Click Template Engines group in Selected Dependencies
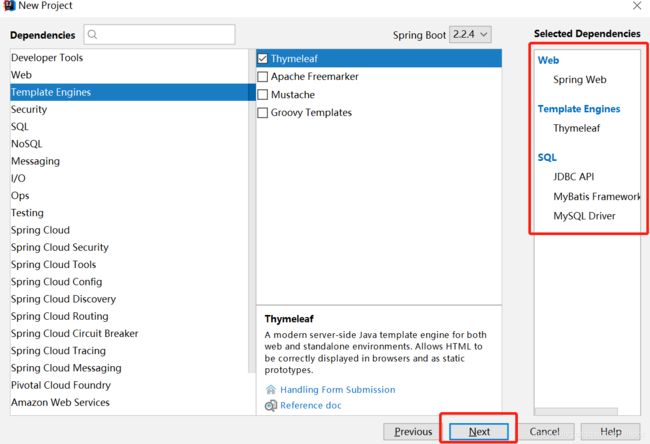The image size is (650, 444). click(579, 109)
